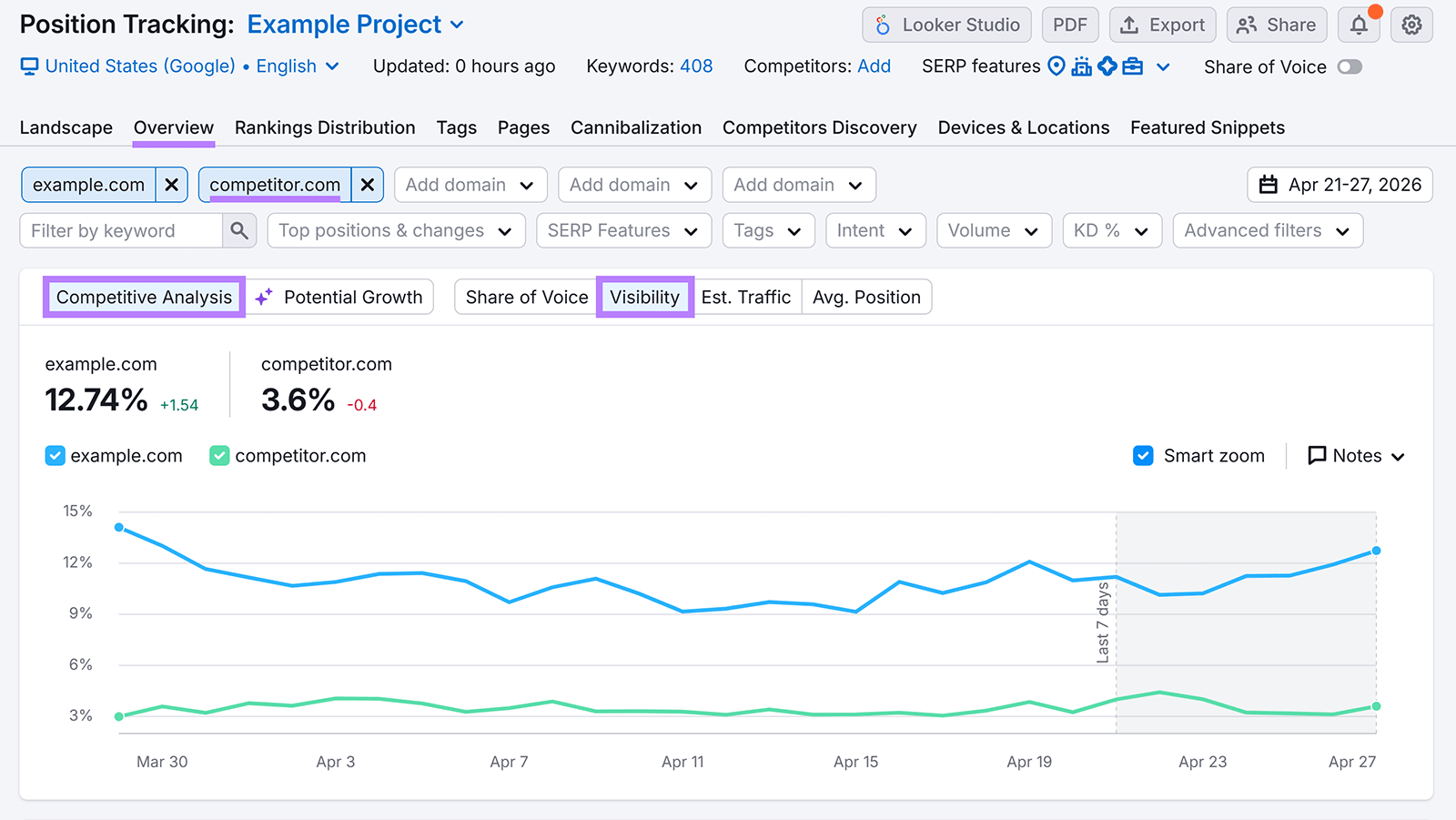Click the Notes speech bubble icon

click(1317, 456)
